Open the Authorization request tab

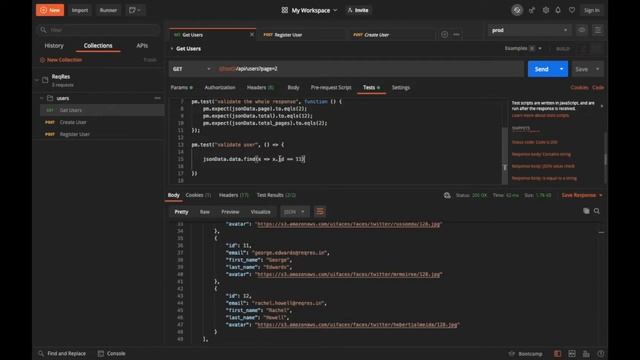pyautogui.click(x=220, y=88)
